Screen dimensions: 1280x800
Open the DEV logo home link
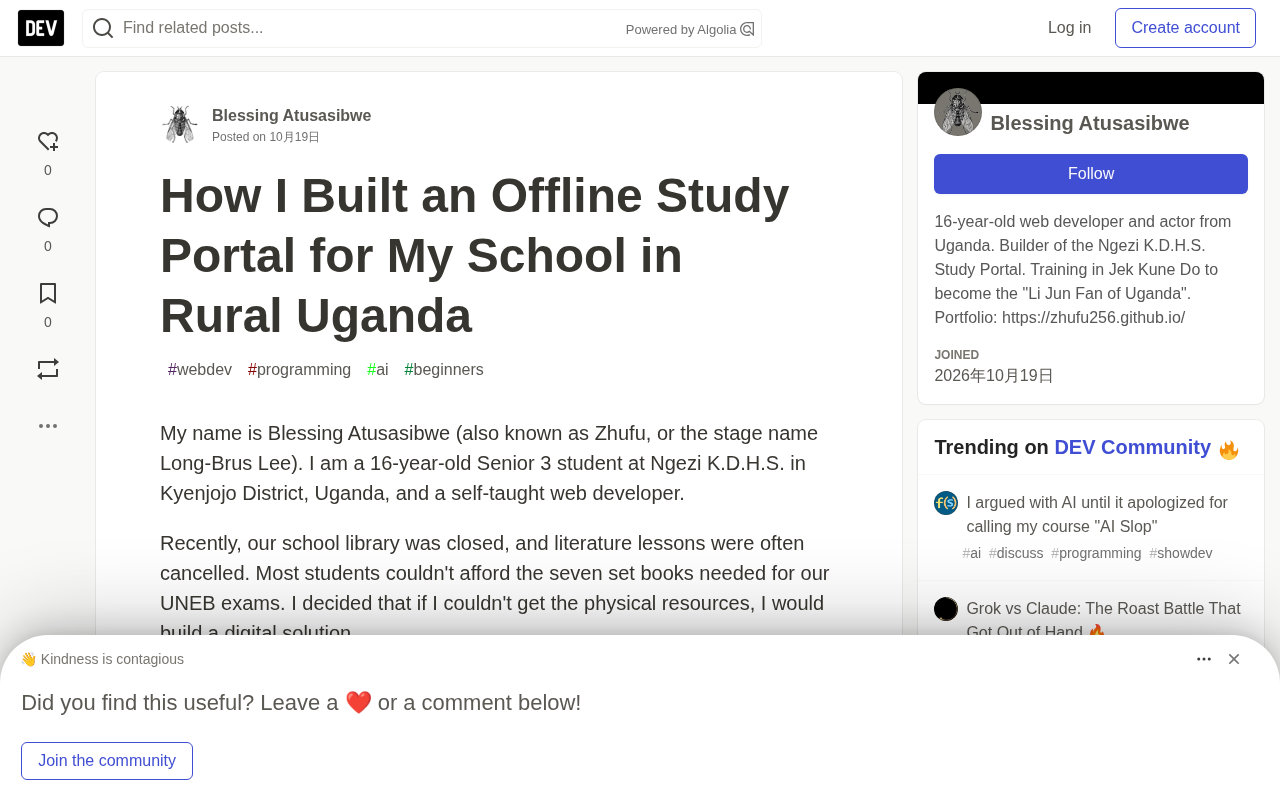41,28
